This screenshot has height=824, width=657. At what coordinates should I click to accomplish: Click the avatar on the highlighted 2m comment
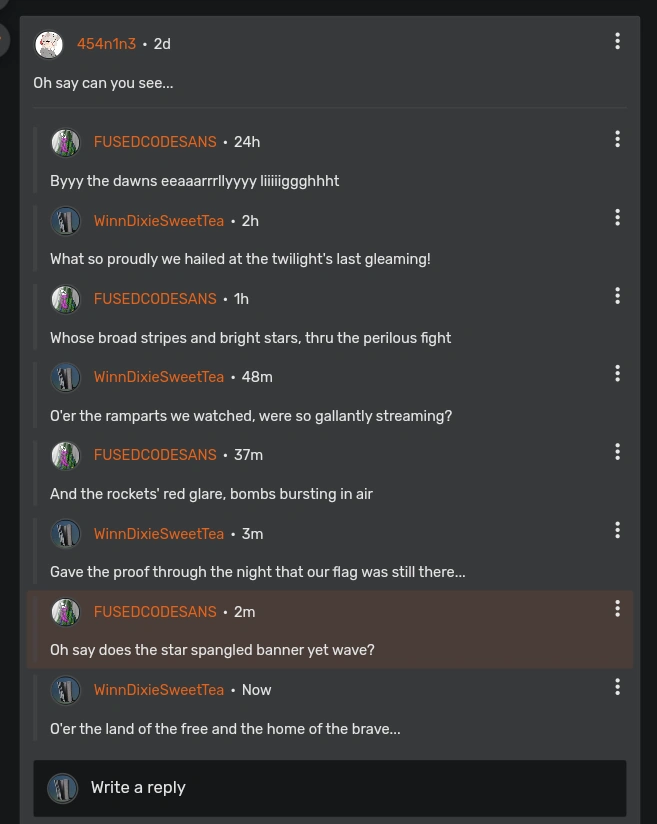click(x=66, y=612)
